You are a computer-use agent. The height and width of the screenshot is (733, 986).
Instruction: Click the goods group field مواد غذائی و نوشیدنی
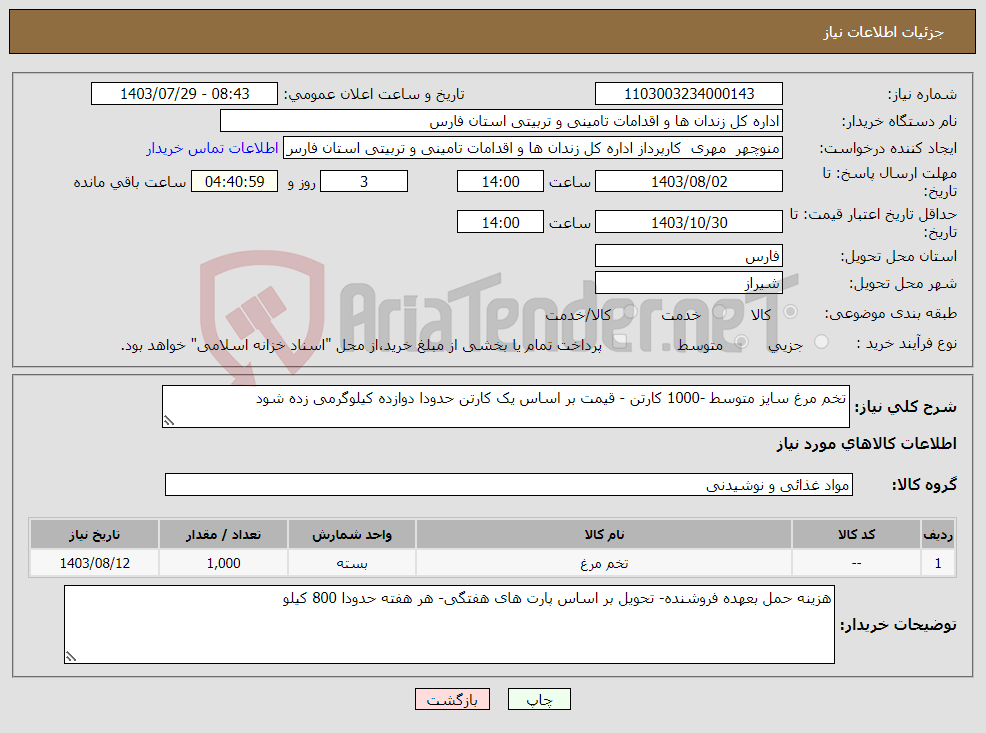point(509,485)
